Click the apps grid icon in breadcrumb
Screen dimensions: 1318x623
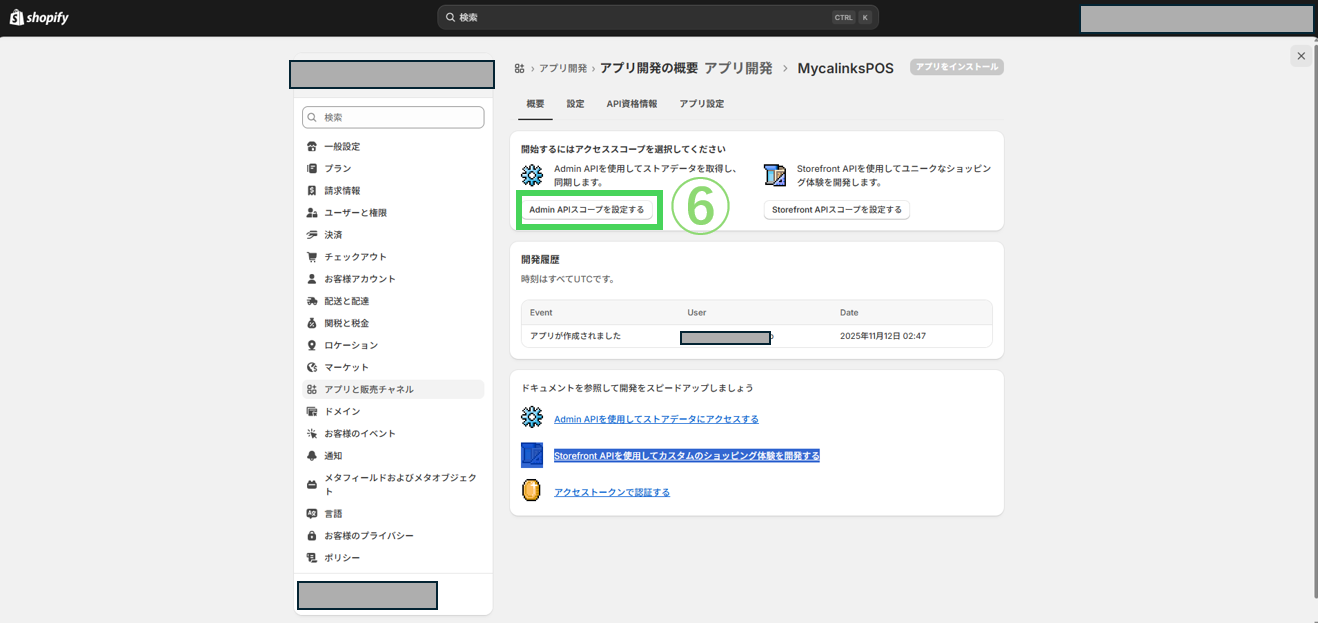tap(520, 68)
